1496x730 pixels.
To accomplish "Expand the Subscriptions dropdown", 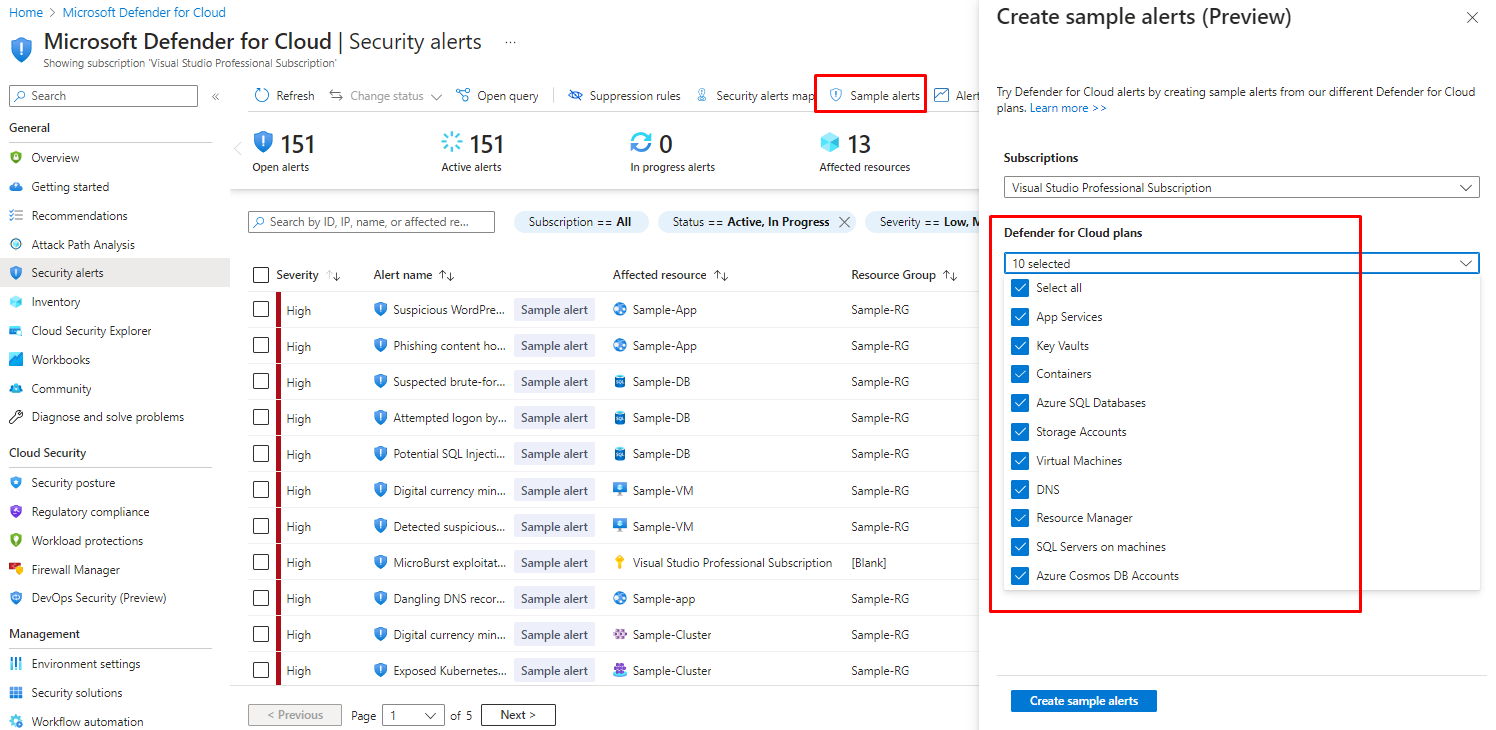I will [x=1241, y=188].
